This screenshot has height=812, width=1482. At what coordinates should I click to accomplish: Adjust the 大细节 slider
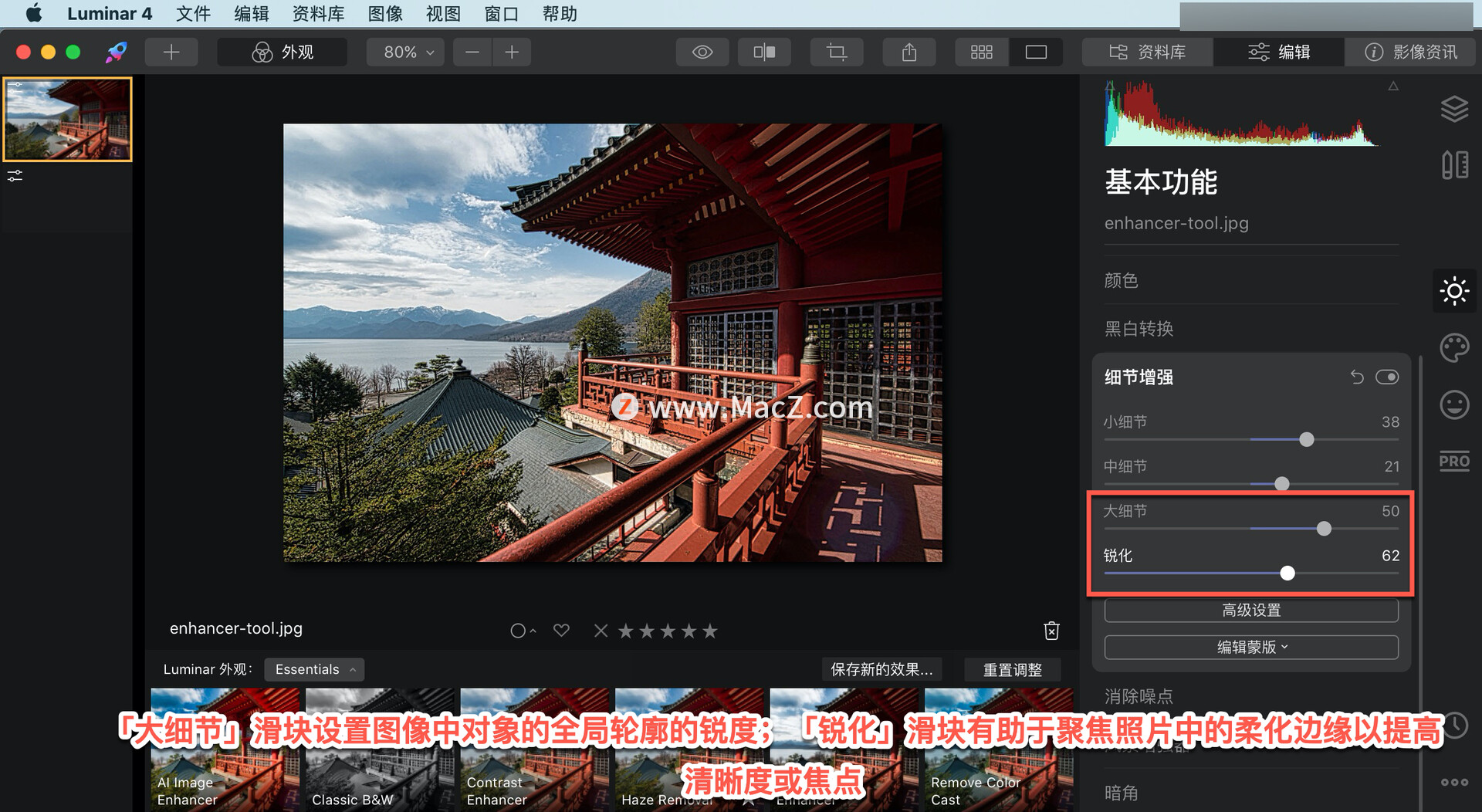(x=1324, y=529)
